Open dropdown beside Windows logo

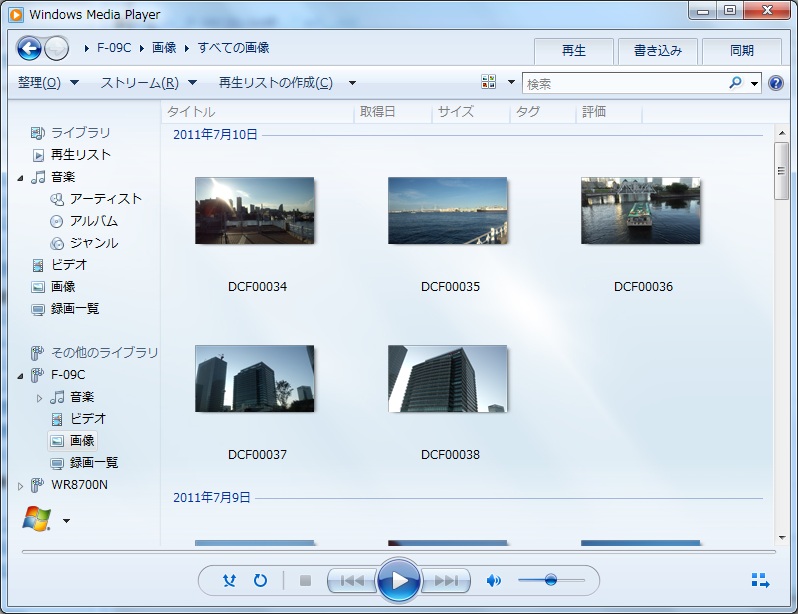66,521
